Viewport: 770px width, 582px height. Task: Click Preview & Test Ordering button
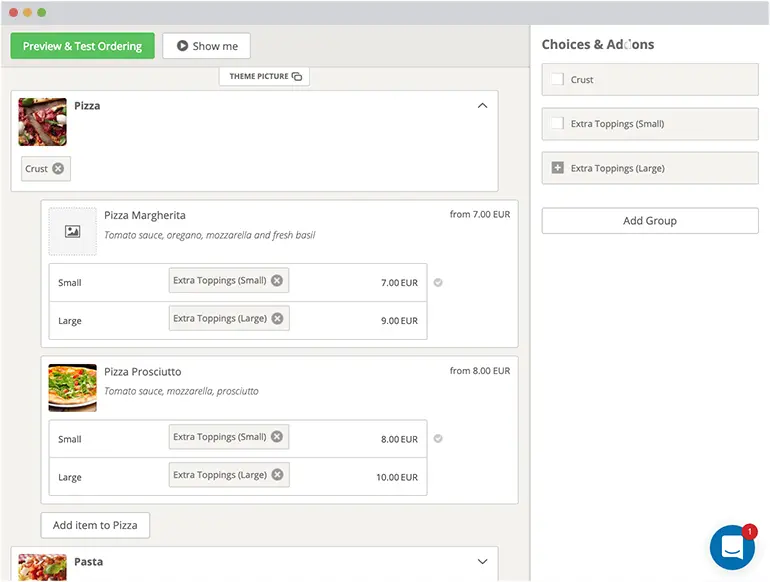82,46
